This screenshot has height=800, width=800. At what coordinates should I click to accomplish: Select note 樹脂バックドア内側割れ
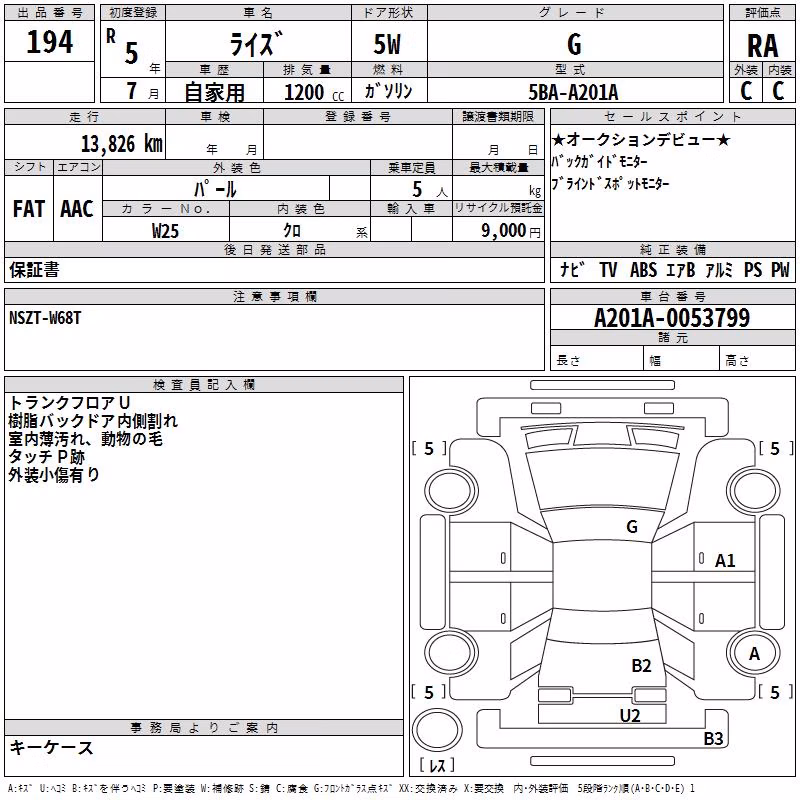tap(93, 420)
